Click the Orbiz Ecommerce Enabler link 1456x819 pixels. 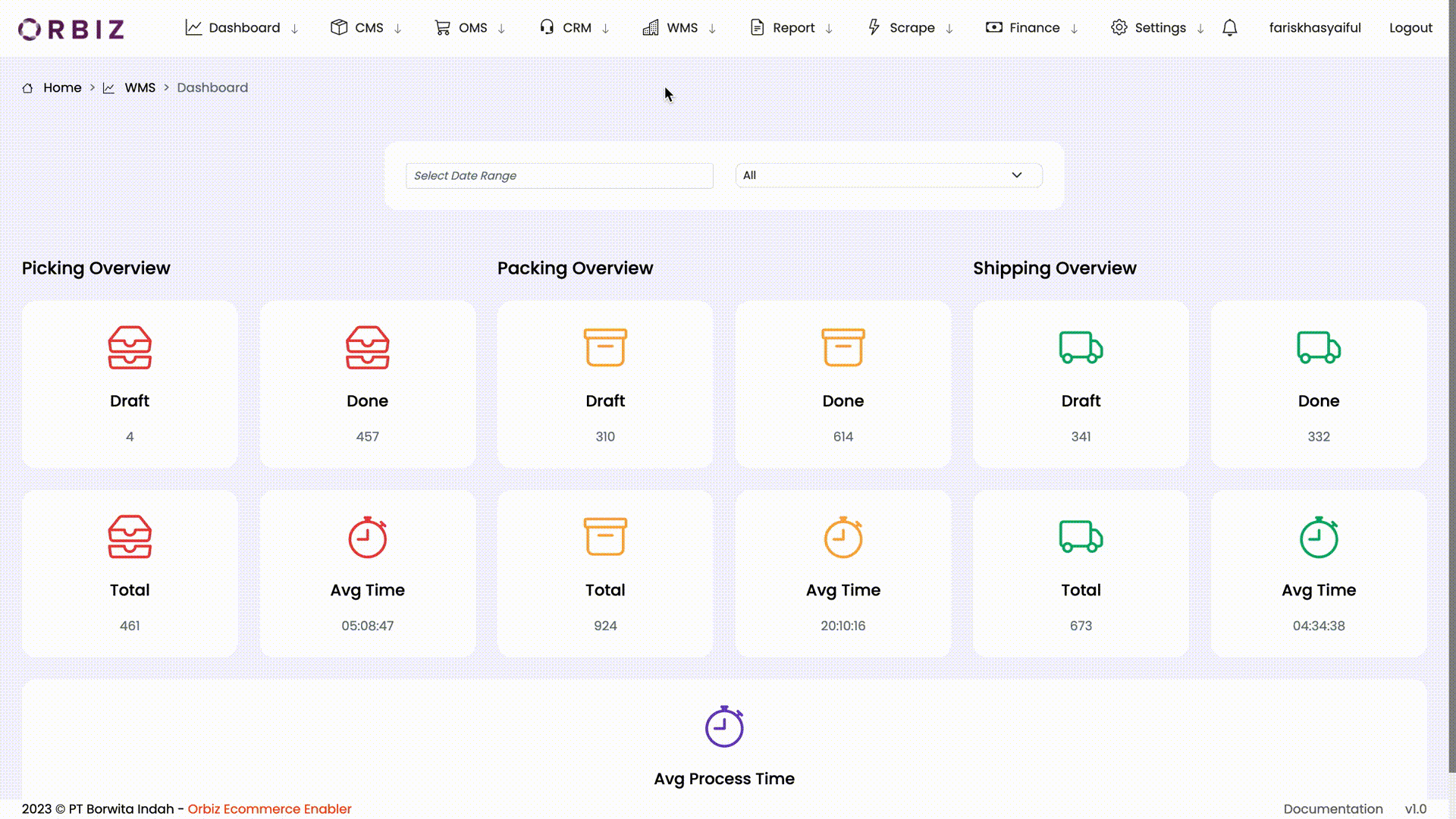pos(270,809)
